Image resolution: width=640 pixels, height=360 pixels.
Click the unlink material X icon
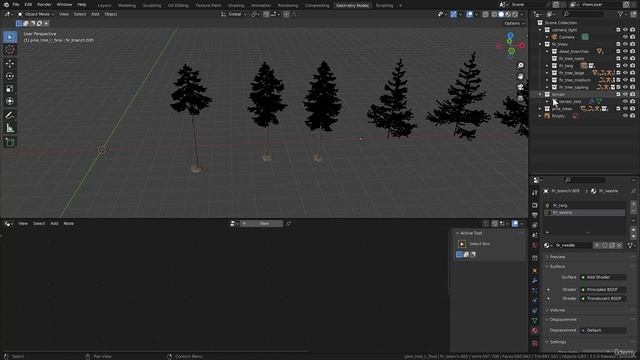(619, 245)
